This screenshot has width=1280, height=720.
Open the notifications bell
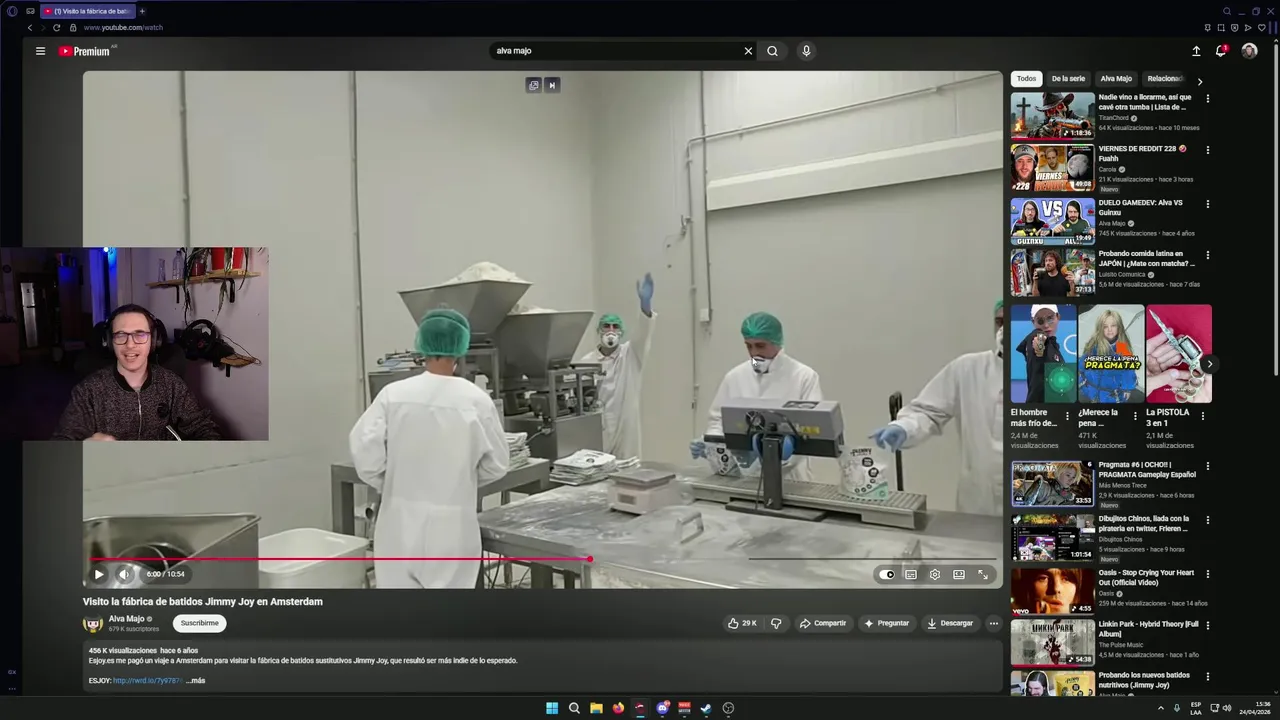click(1221, 51)
